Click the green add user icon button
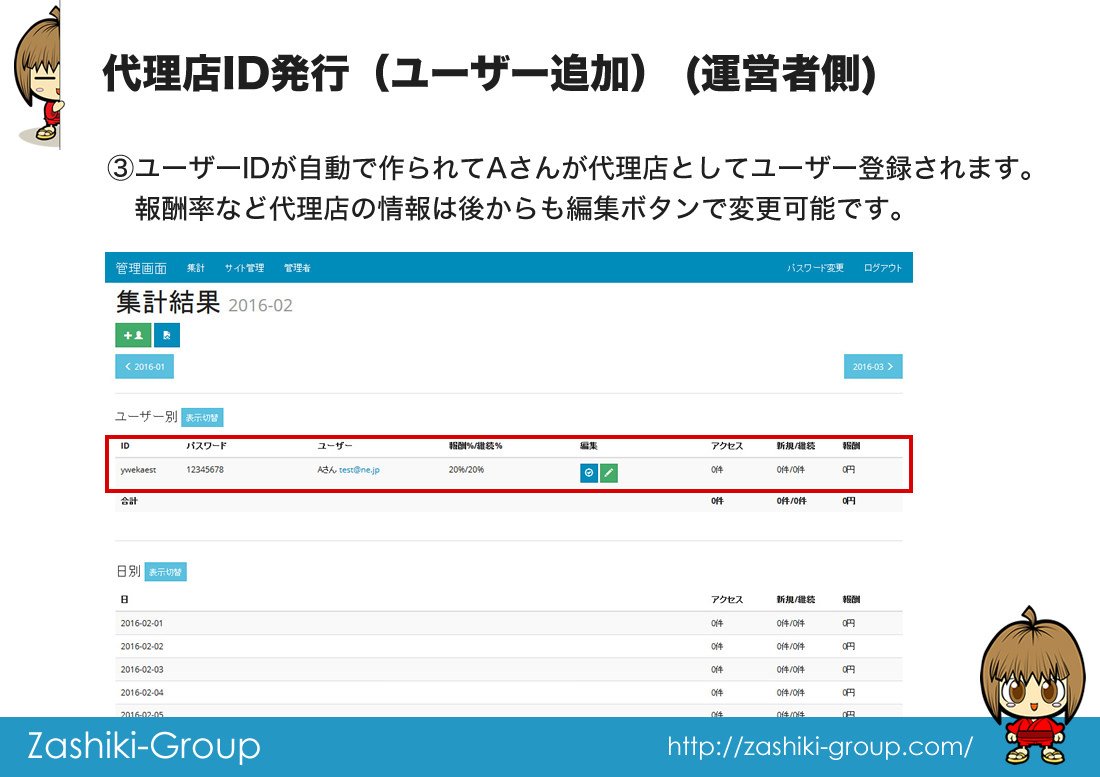The image size is (1100, 777). click(133, 335)
